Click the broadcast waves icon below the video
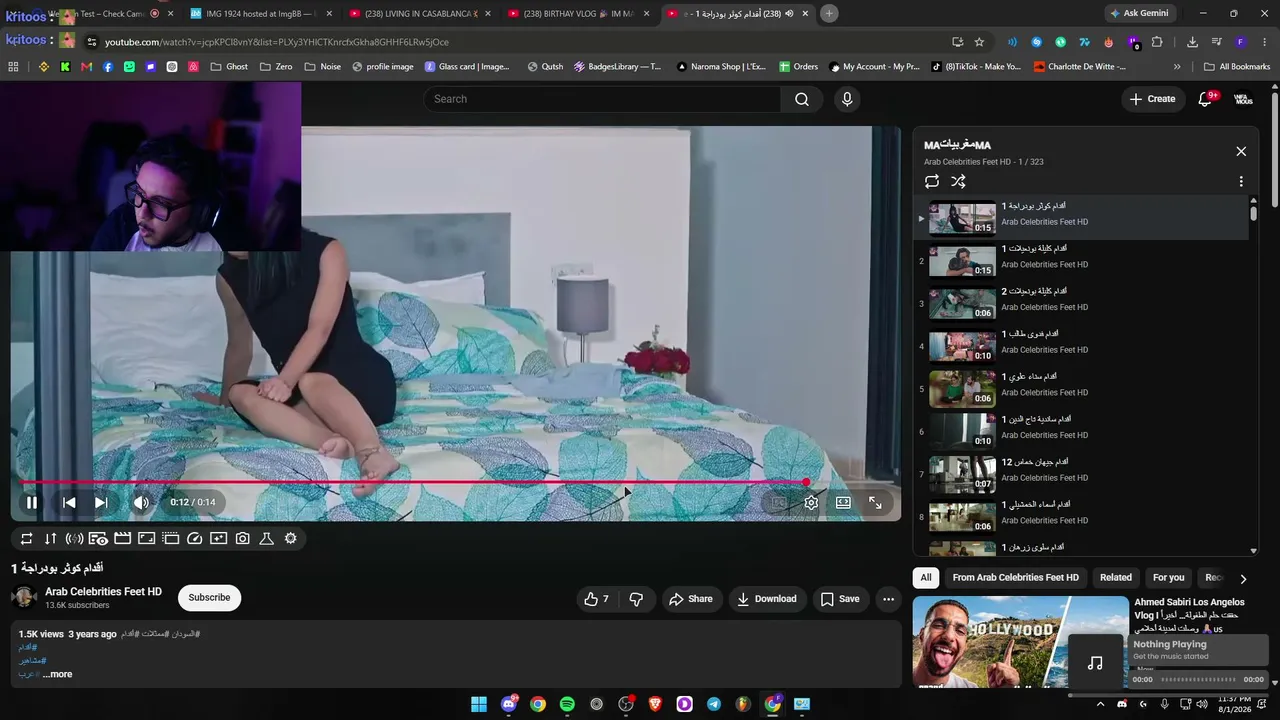This screenshot has height=720, width=1280. pos(74,538)
